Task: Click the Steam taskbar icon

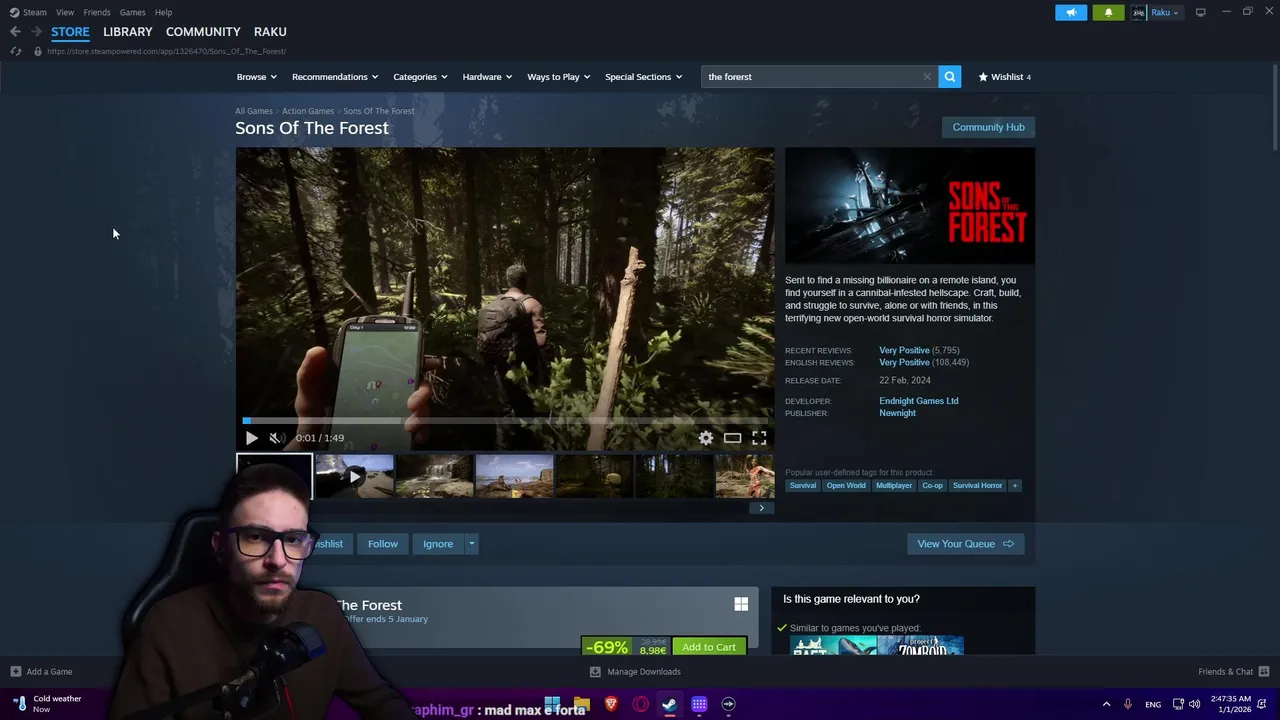Action: (x=669, y=704)
